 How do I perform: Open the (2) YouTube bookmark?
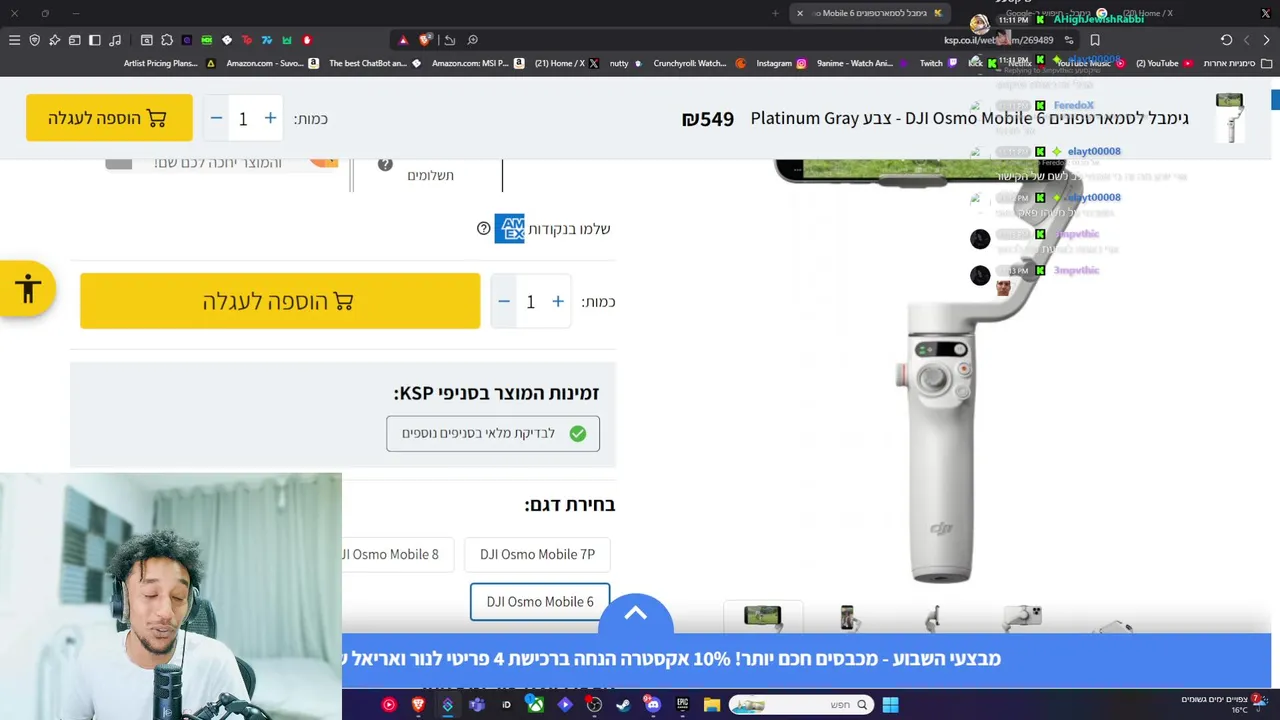coord(1164,63)
